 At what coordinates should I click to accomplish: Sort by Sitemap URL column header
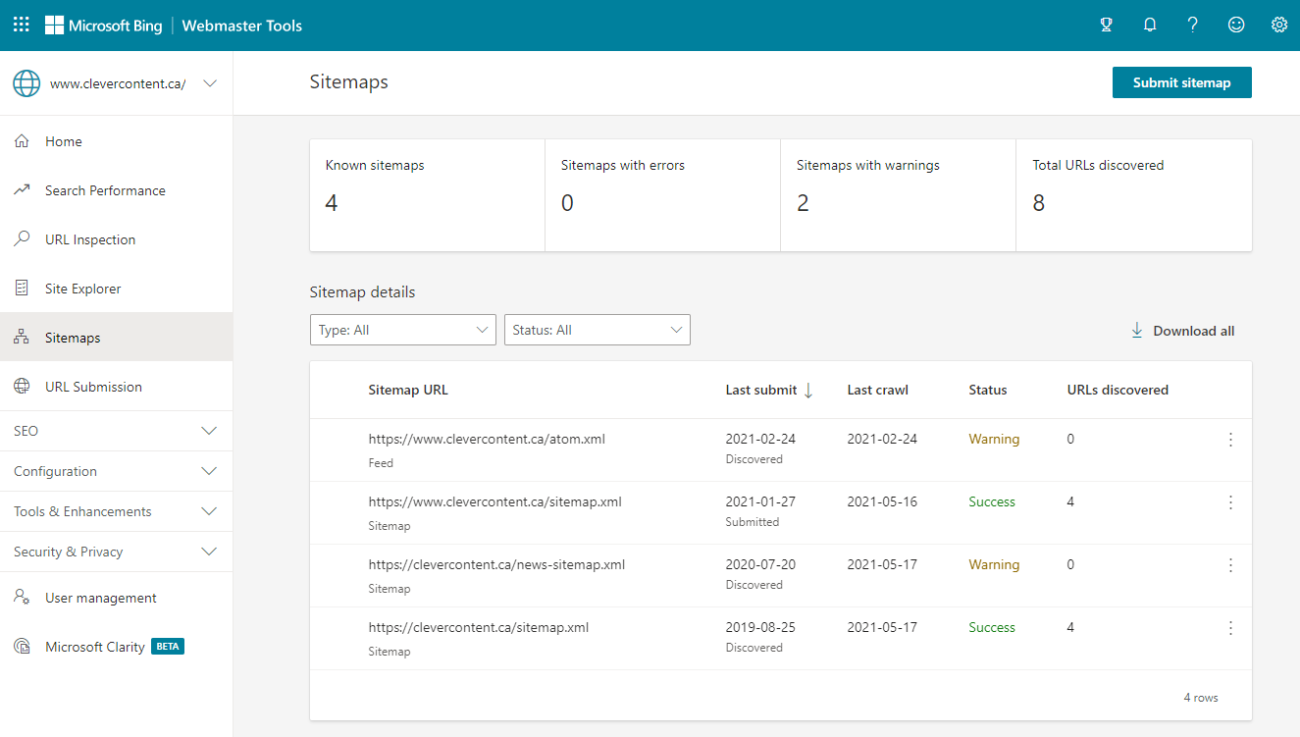click(408, 390)
